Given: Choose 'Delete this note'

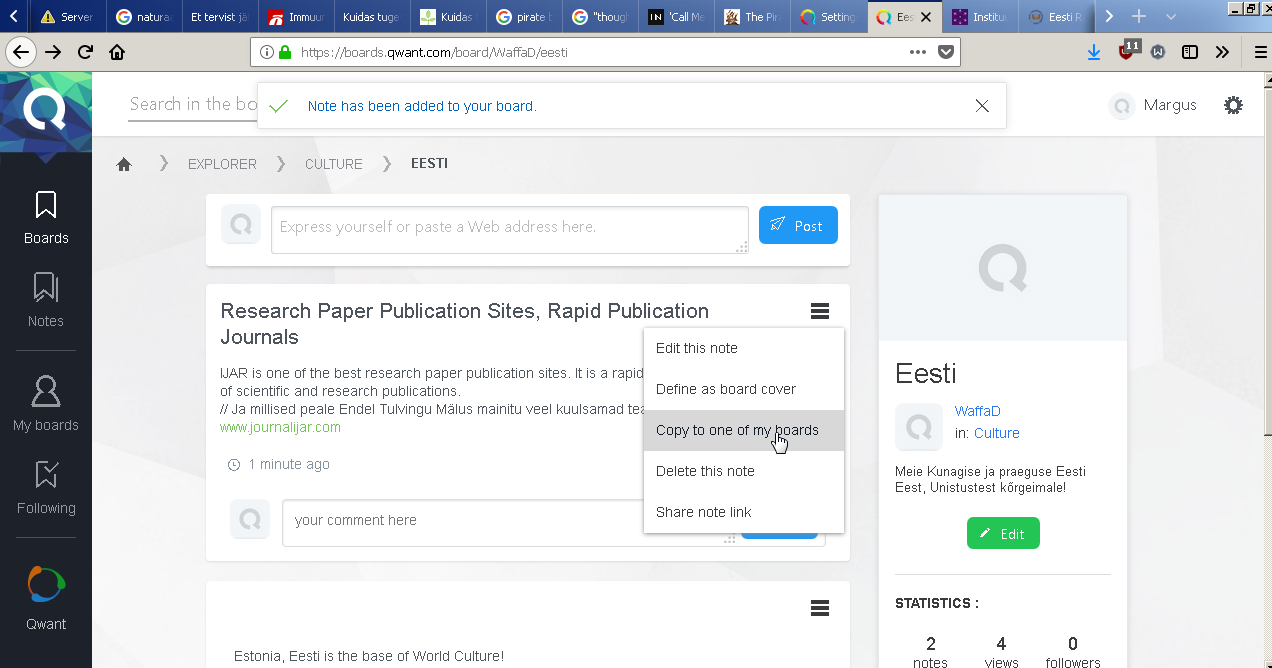Looking at the screenshot, I should 744,471.
